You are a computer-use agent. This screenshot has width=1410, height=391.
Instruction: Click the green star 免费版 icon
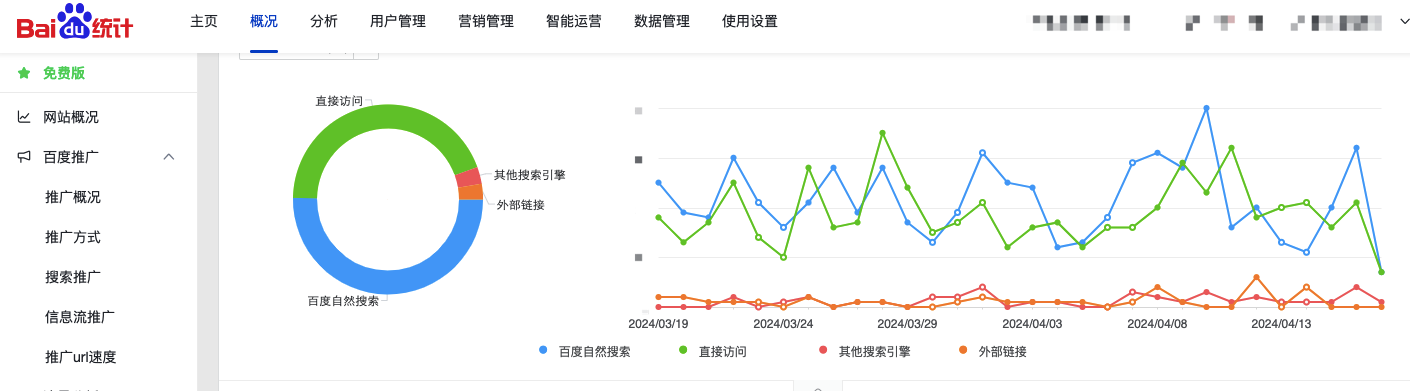(x=23, y=73)
